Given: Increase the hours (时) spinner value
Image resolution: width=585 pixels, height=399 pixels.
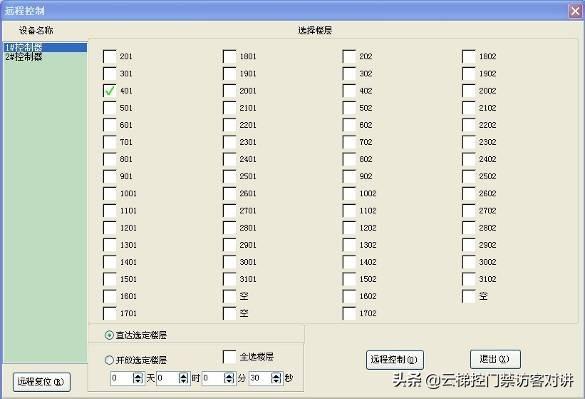Looking at the screenshot, I should tap(184, 376).
